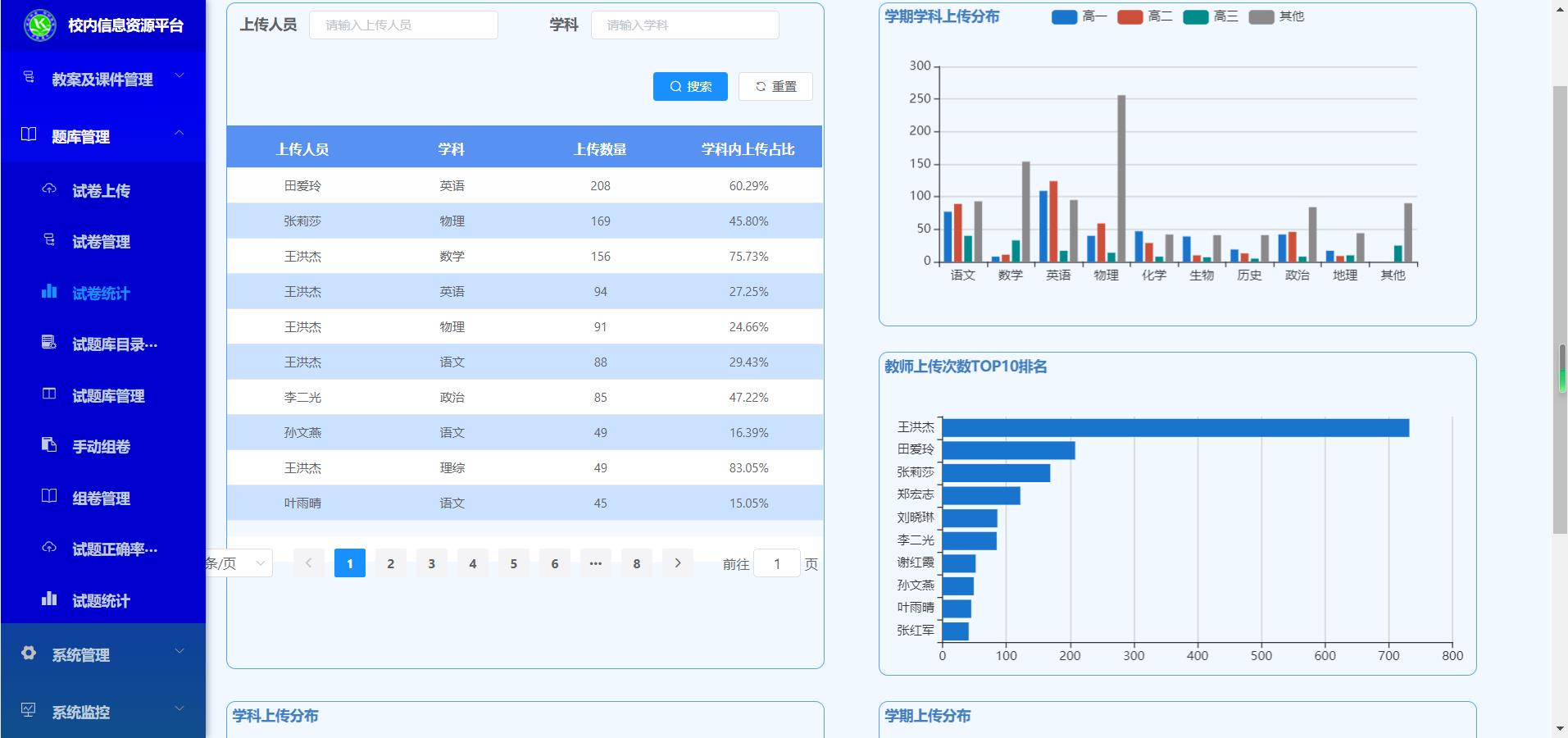The height and width of the screenshot is (738, 1568).
Task: Click the book icon beside 组卷管理
Action: point(49,497)
